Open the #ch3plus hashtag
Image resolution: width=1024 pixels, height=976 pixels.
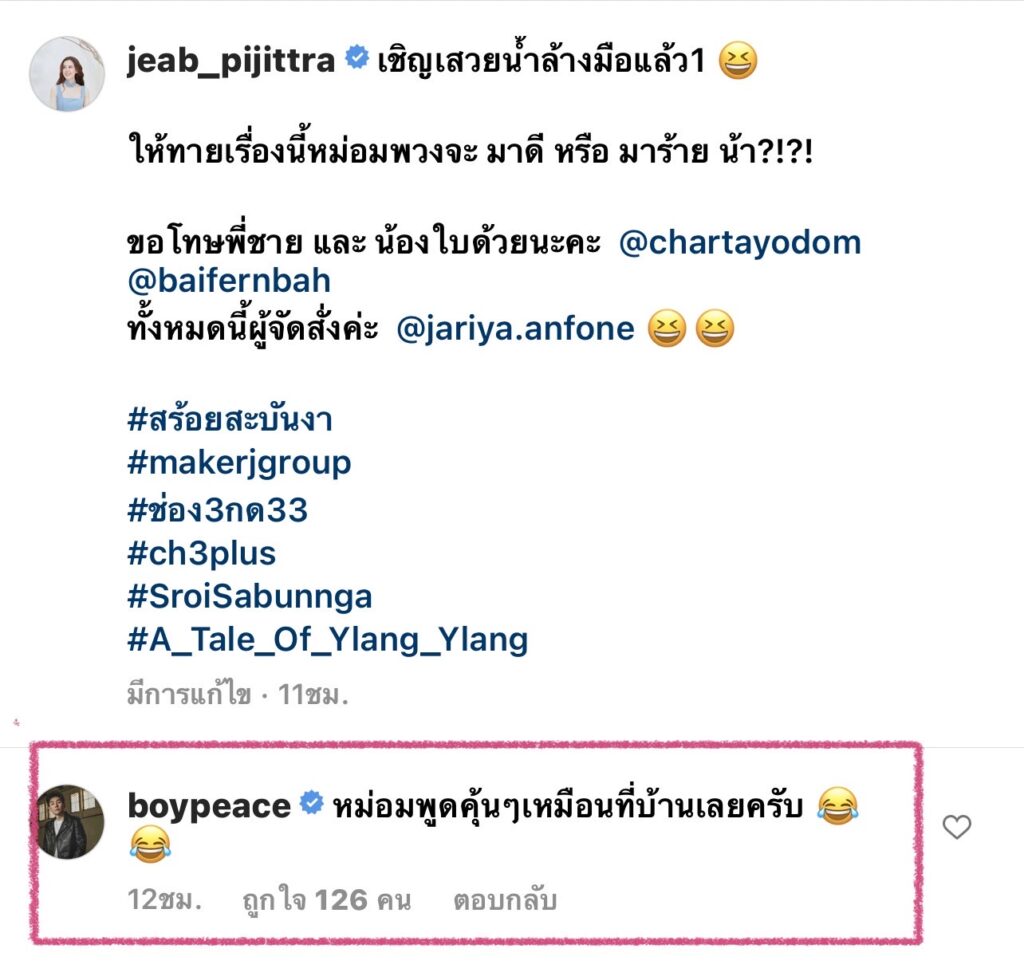tap(202, 554)
